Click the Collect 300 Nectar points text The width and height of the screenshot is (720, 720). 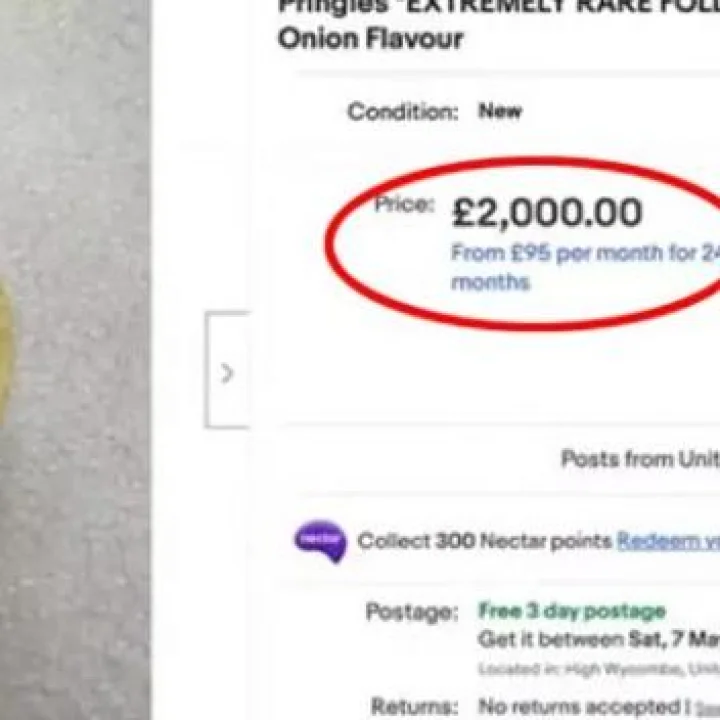[484, 541]
